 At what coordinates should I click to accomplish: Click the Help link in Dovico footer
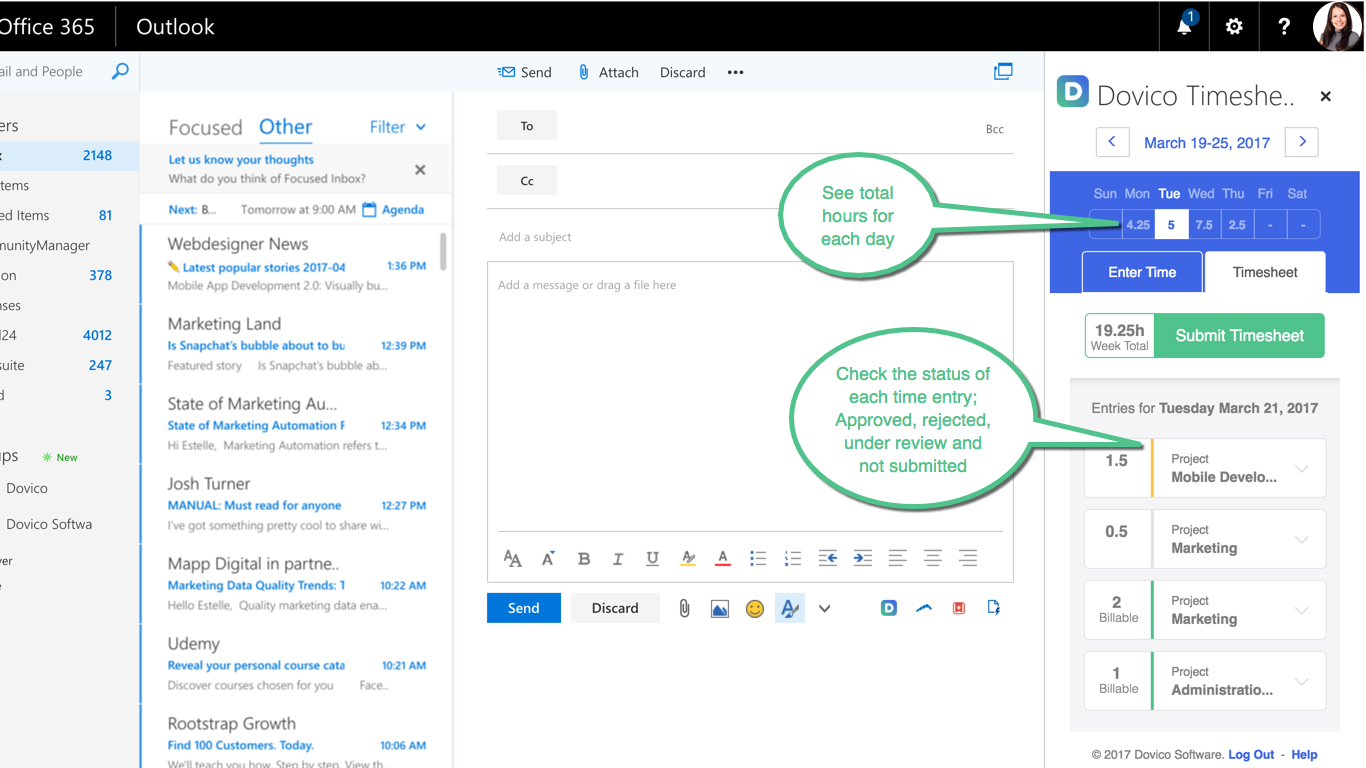click(1304, 755)
